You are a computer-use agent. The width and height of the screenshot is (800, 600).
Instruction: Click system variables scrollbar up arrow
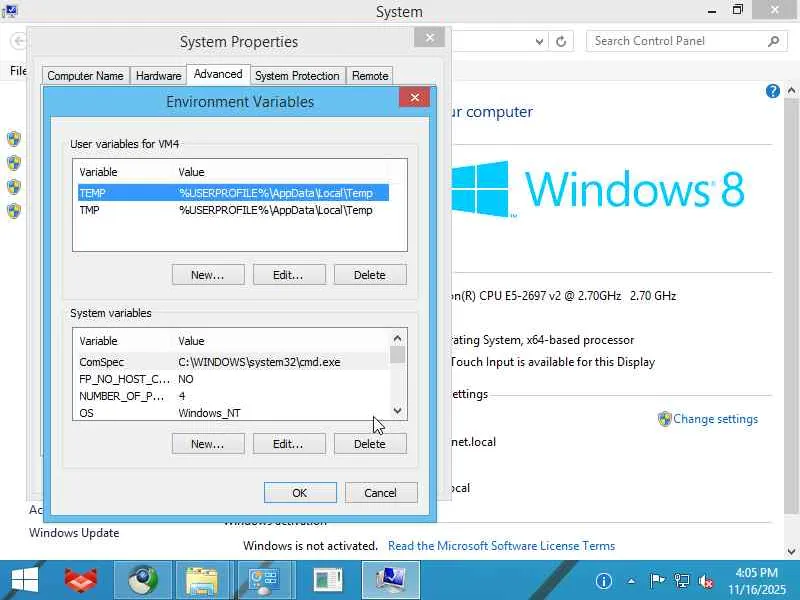click(x=397, y=338)
